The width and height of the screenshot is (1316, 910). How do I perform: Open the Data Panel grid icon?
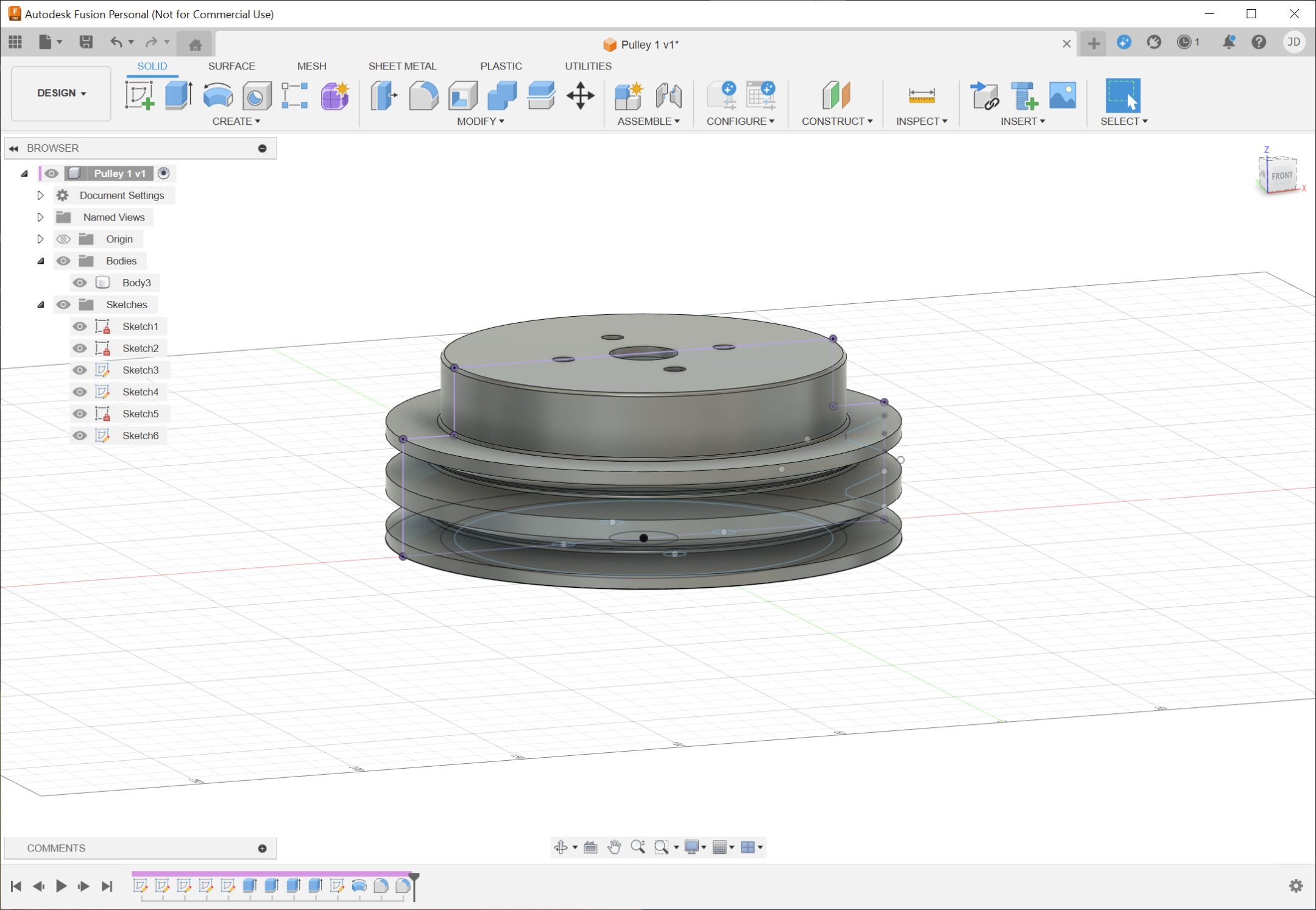(15, 42)
